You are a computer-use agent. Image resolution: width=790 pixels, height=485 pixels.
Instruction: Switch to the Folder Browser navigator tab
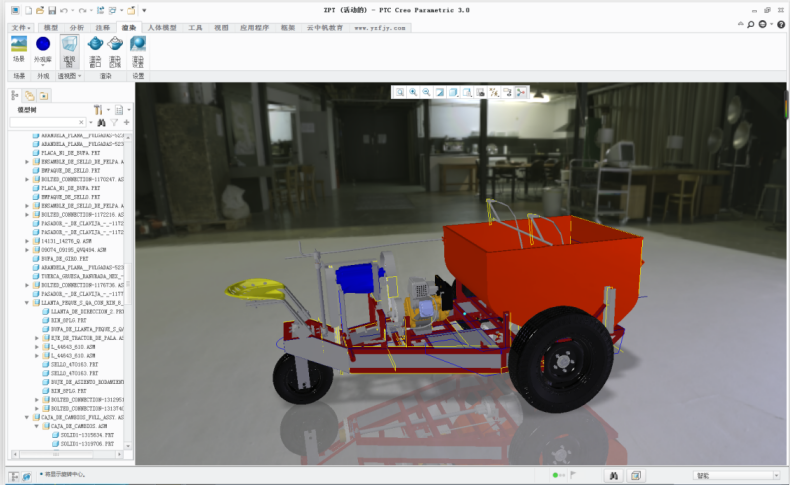30,96
